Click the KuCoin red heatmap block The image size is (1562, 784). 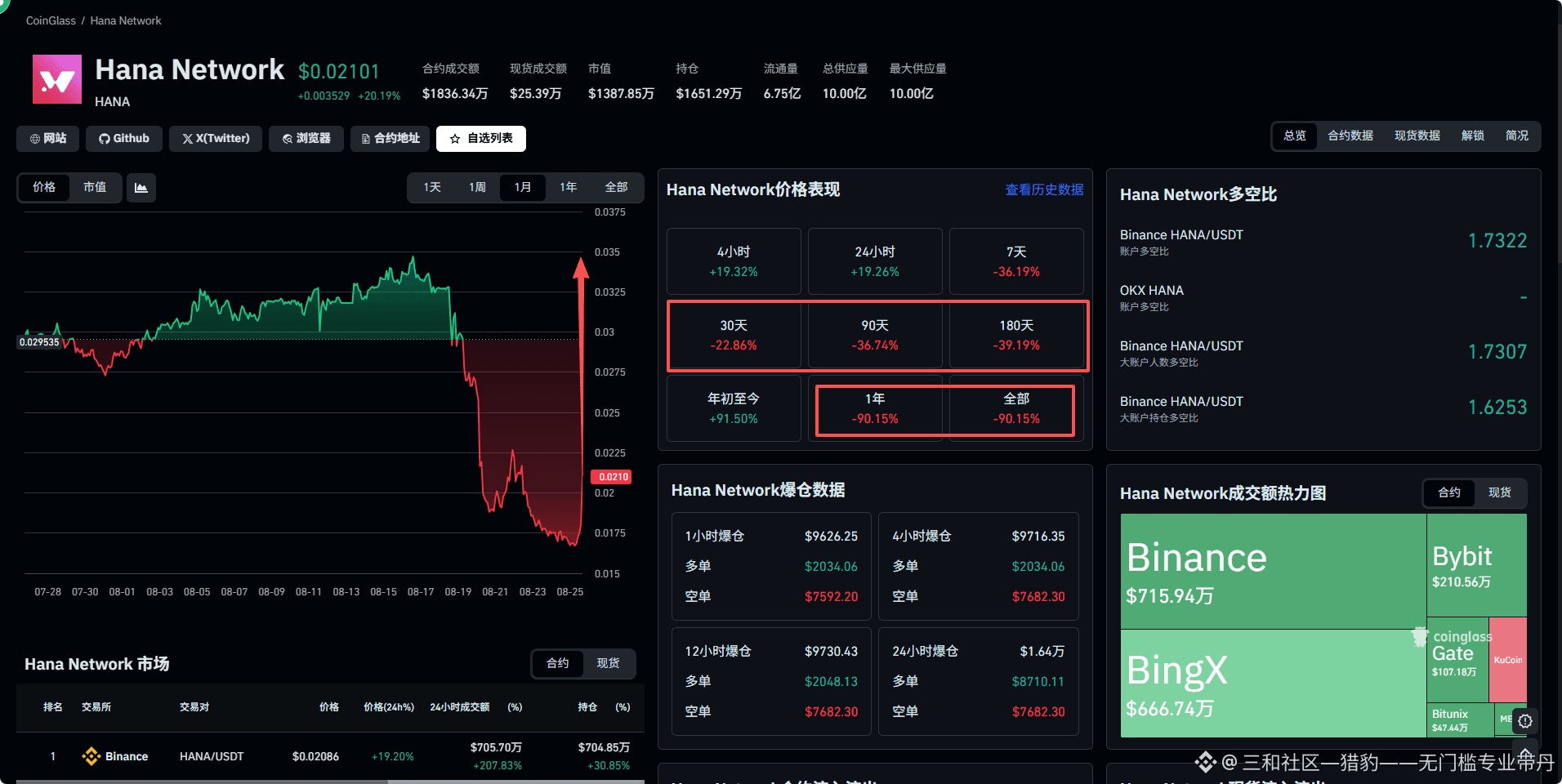1508,660
